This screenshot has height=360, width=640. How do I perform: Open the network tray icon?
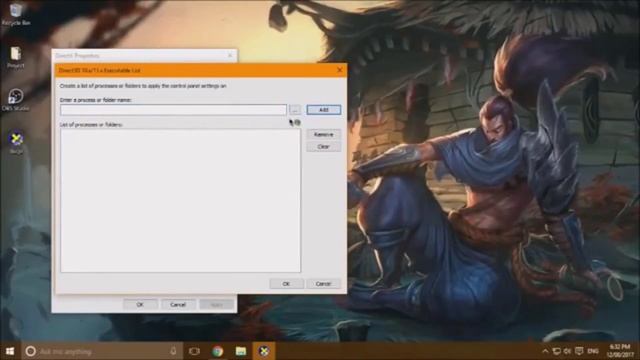[x=556, y=351]
